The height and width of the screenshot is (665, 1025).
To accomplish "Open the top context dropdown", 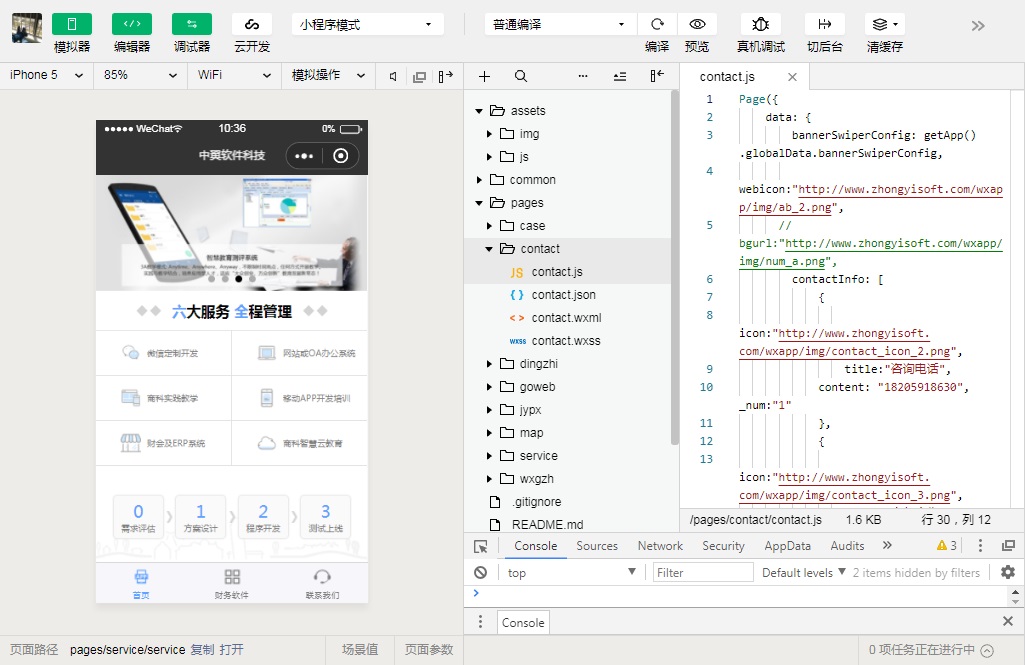I will tap(571, 573).
